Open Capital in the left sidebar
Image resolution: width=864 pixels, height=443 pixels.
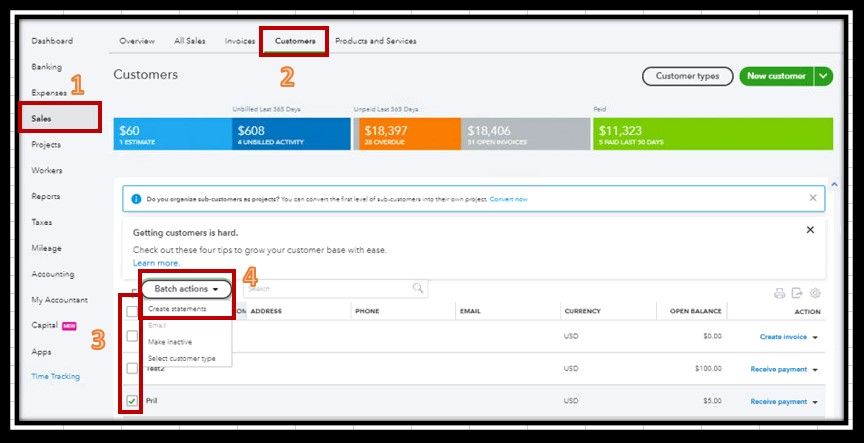(45, 325)
